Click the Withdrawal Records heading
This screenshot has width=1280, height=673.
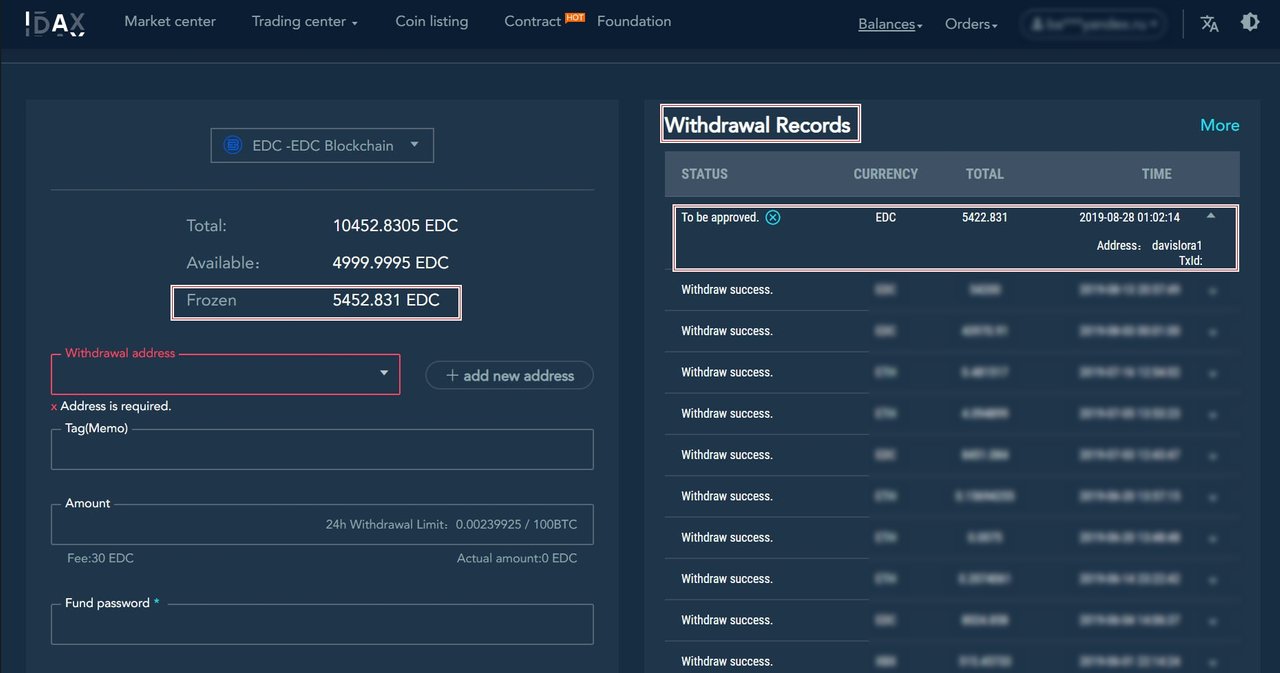758,125
